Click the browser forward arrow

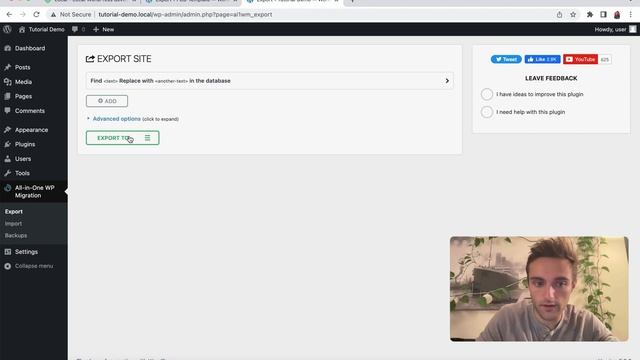pos(22,14)
